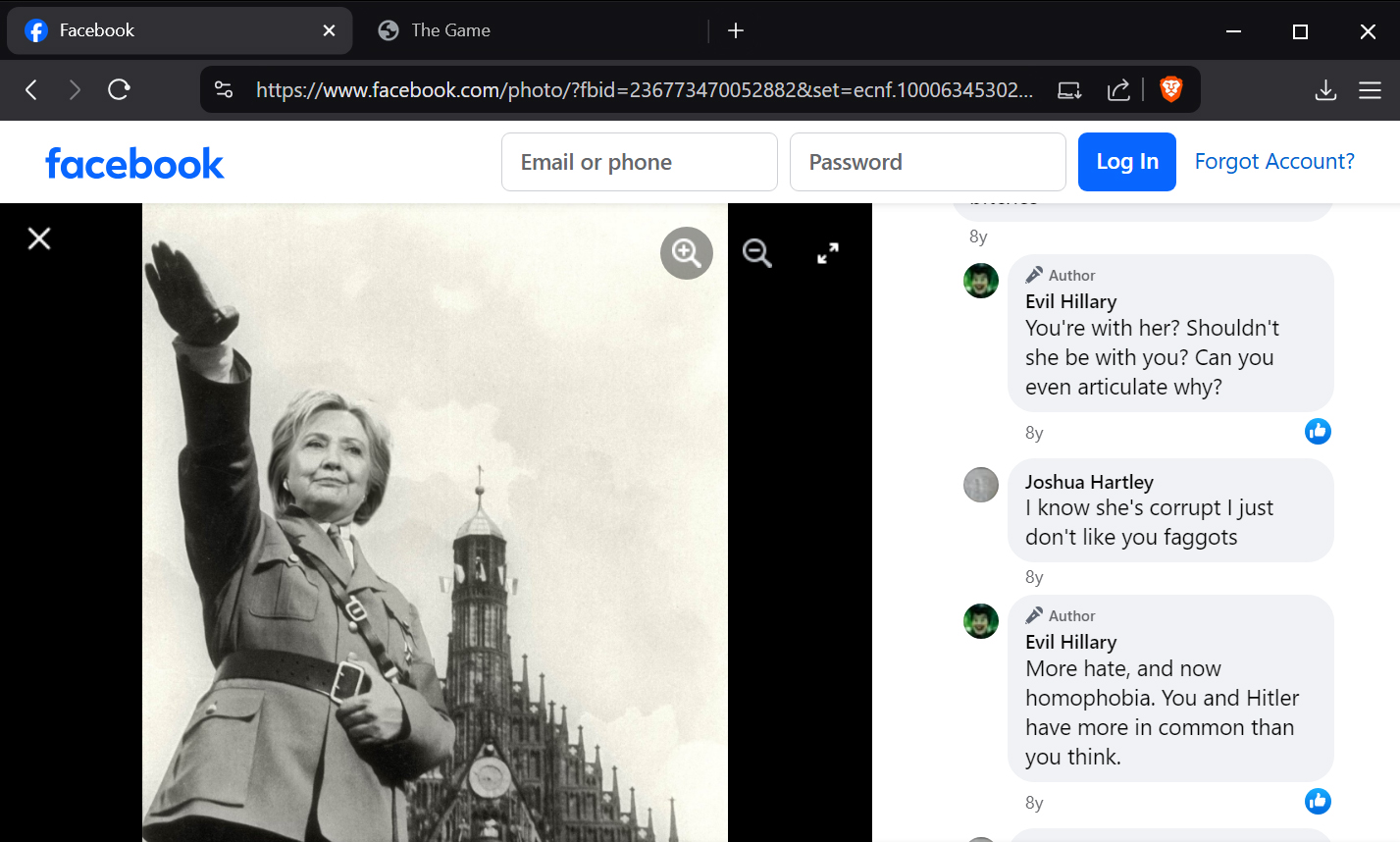Image resolution: width=1400 pixels, height=842 pixels.
Task: Close the photo viewer
Action: pyautogui.click(x=39, y=238)
